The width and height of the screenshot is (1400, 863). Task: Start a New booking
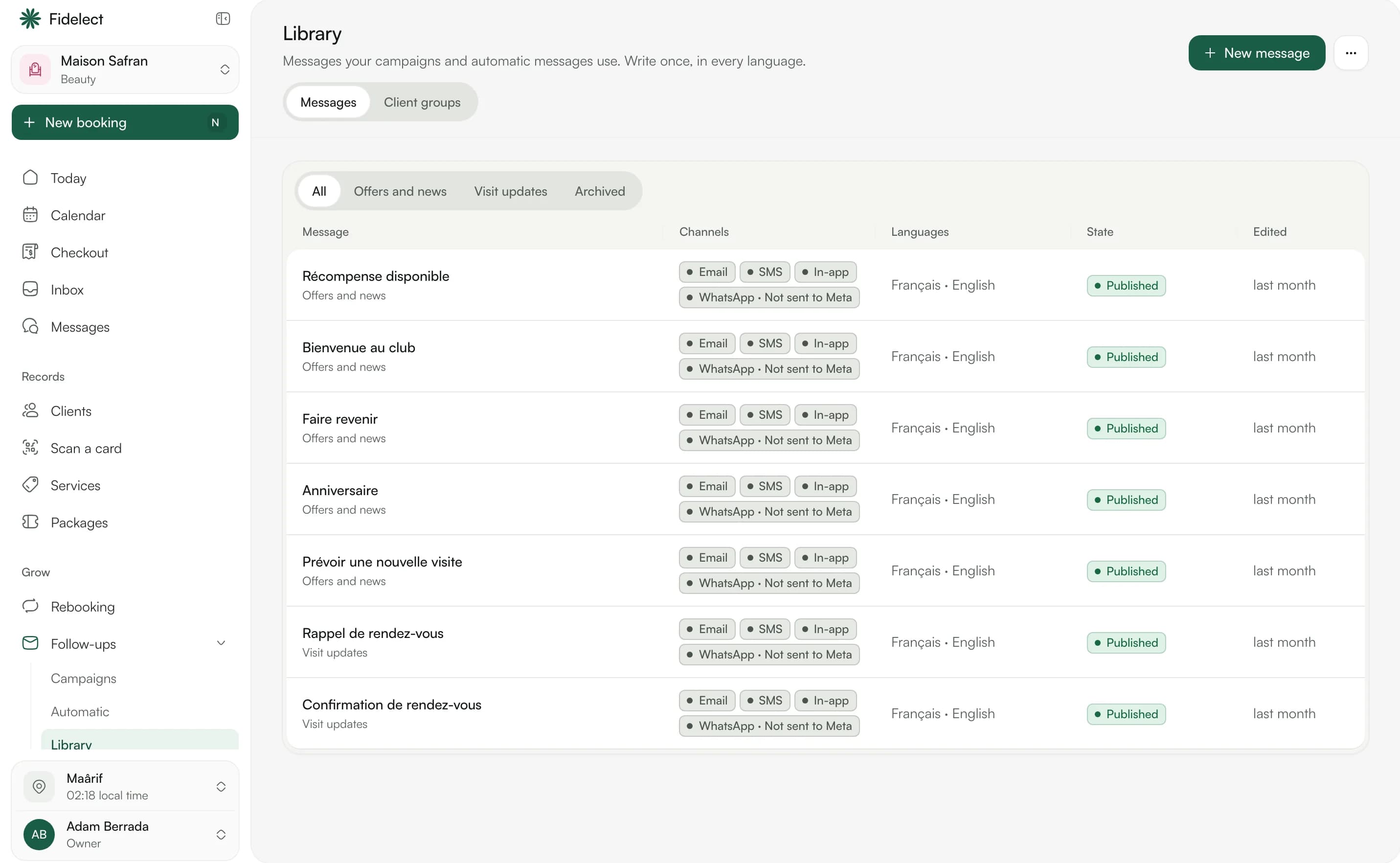tap(125, 122)
